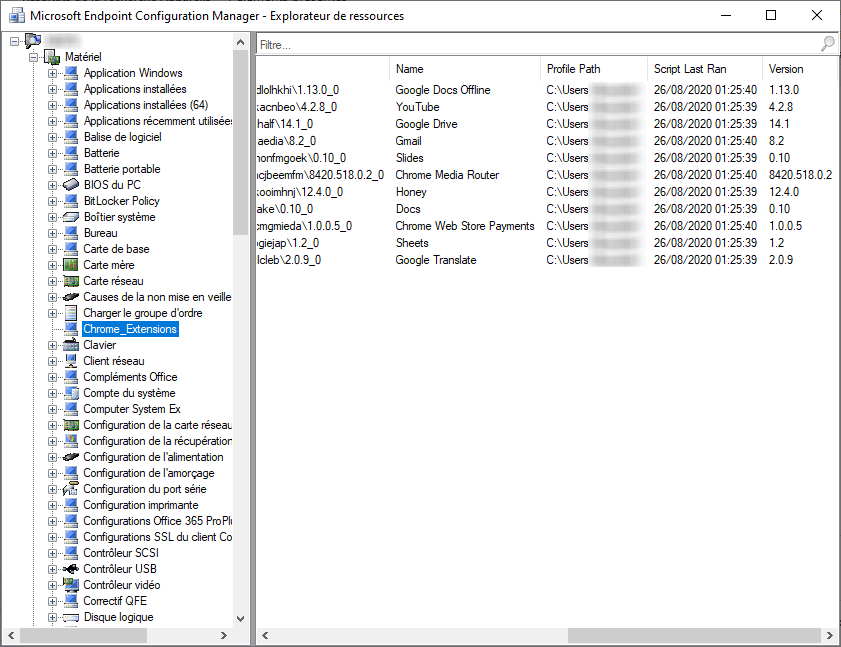The width and height of the screenshot is (841, 647).
Task: Collapse the Matériel tree node
Action: pyautogui.click(x=34, y=57)
